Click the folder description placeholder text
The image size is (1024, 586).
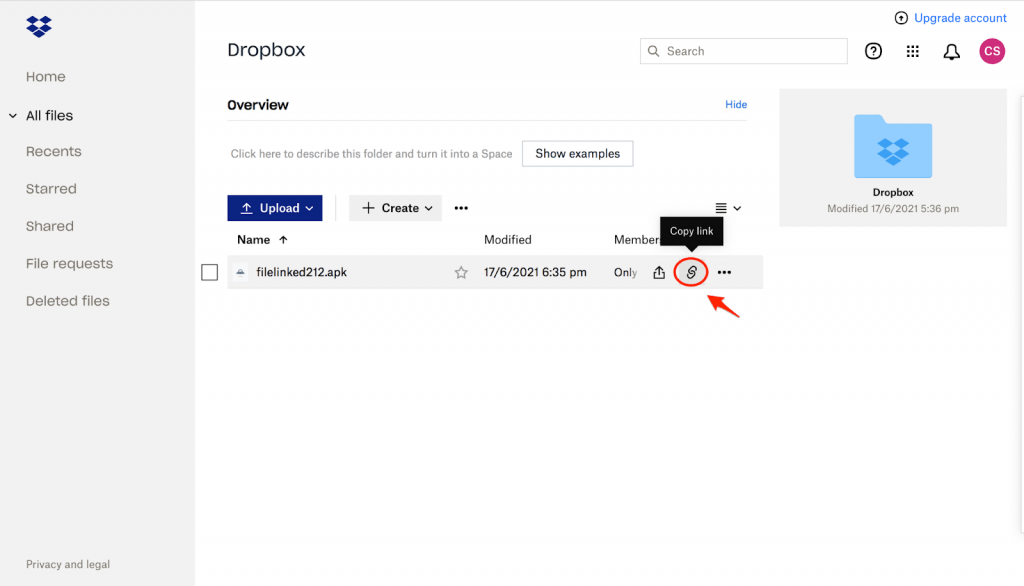click(371, 154)
